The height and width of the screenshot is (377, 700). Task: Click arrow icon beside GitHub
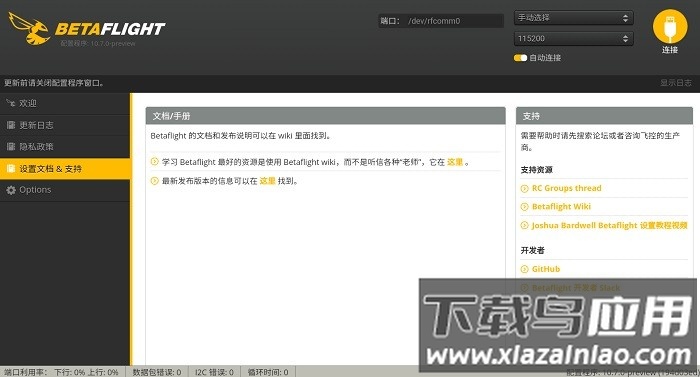tap(525, 269)
